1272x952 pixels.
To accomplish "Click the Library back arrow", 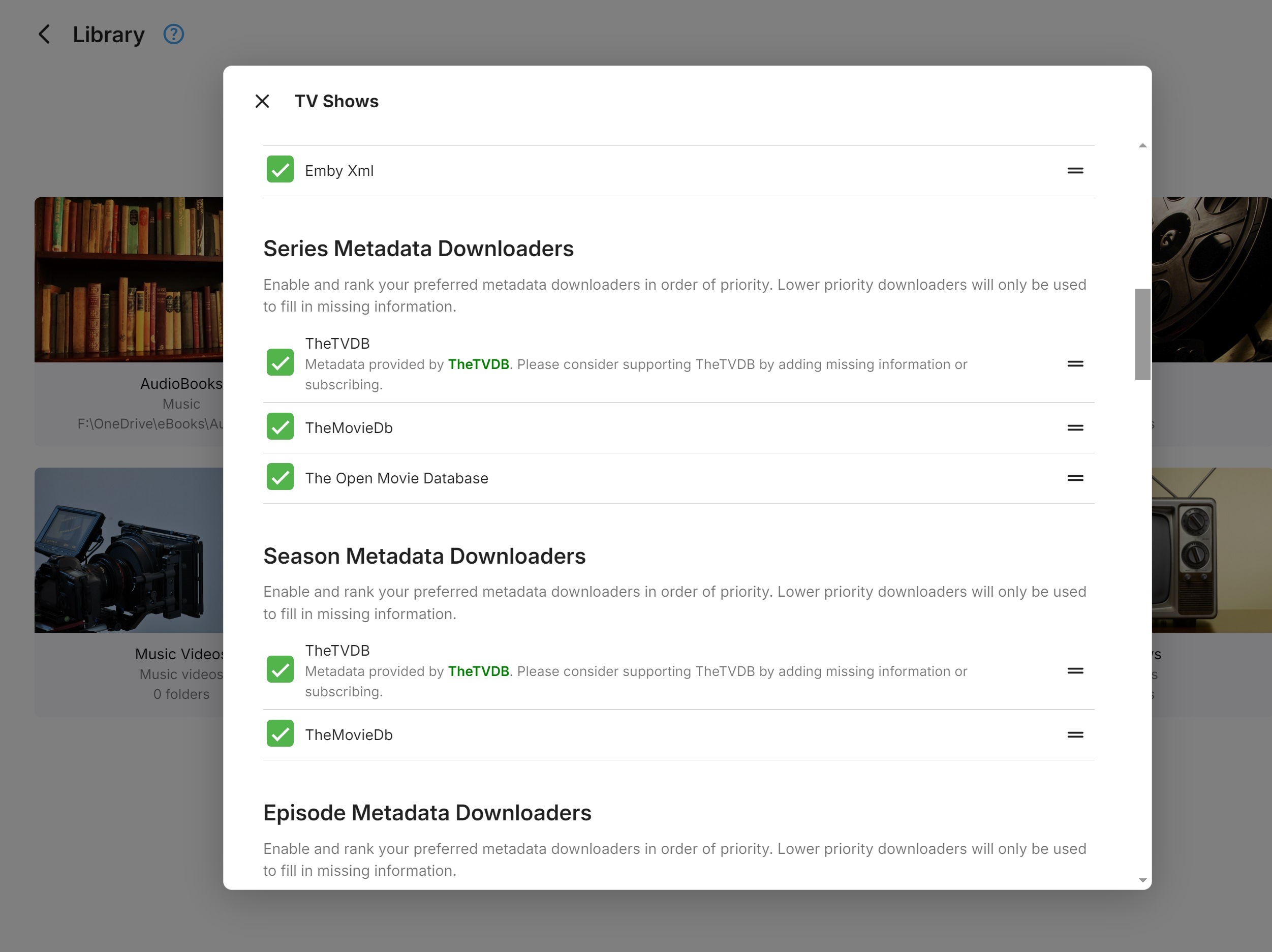I will tap(45, 35).
